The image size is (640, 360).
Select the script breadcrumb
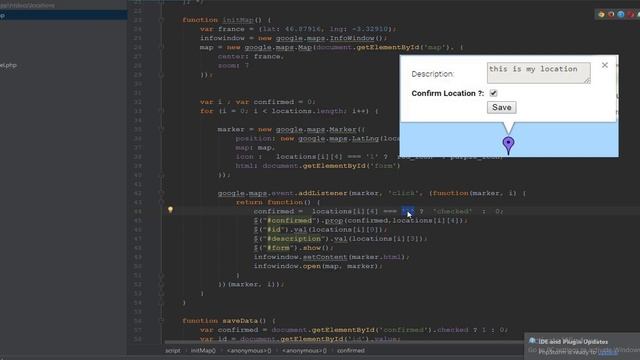[173, 351]
